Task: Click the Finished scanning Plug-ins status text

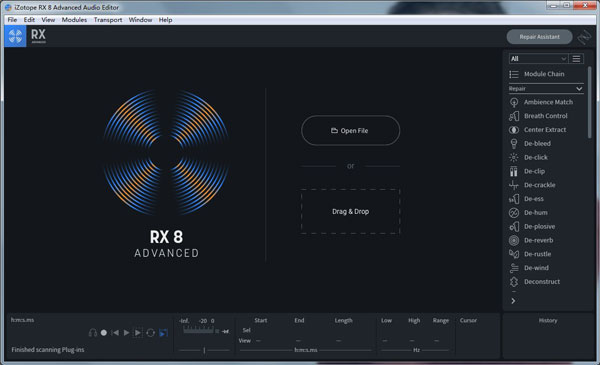Action: [x=48, y=349]
